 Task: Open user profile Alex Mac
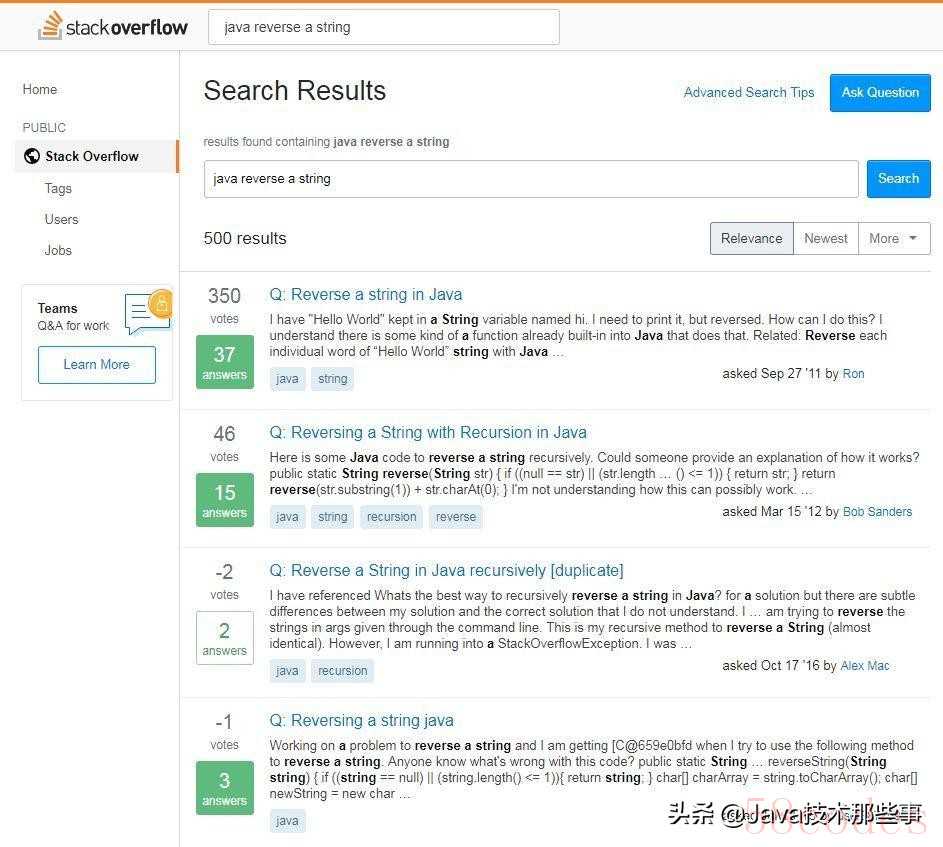click(865, 666)
